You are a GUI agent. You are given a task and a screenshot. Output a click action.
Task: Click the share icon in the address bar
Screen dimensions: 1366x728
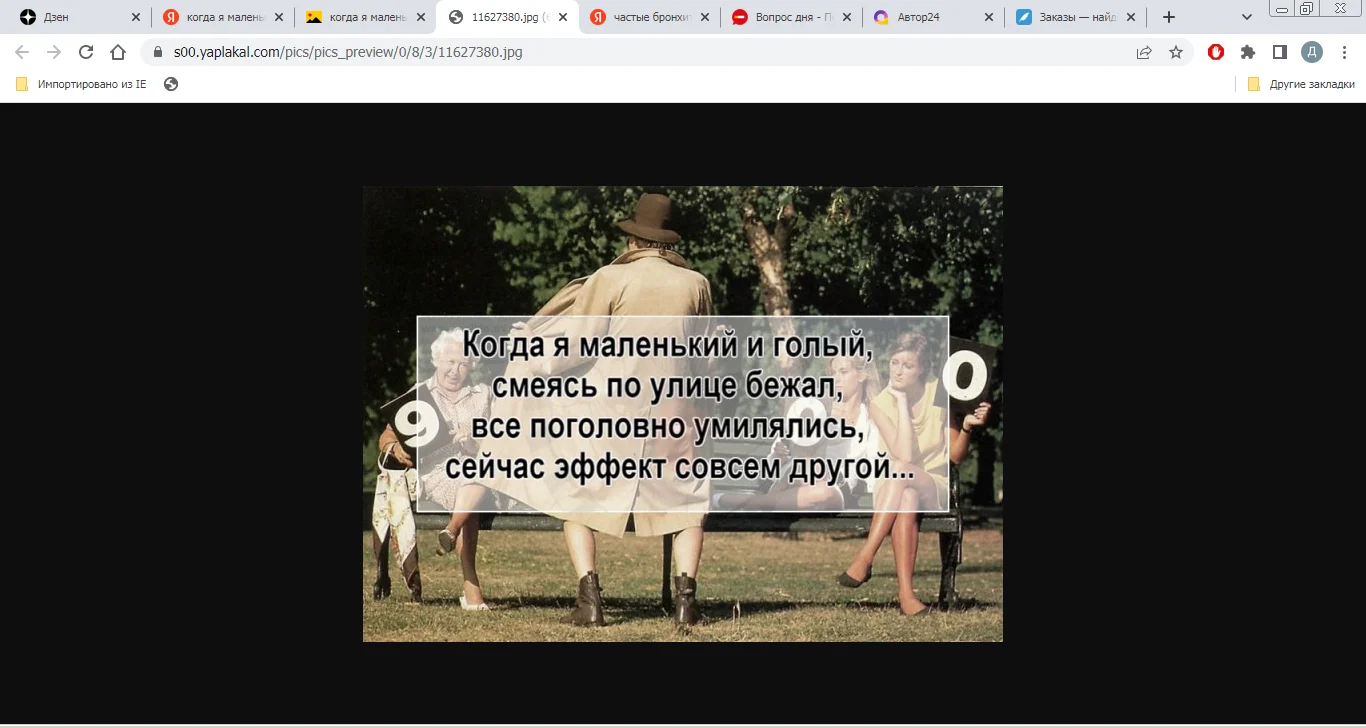1143,52
